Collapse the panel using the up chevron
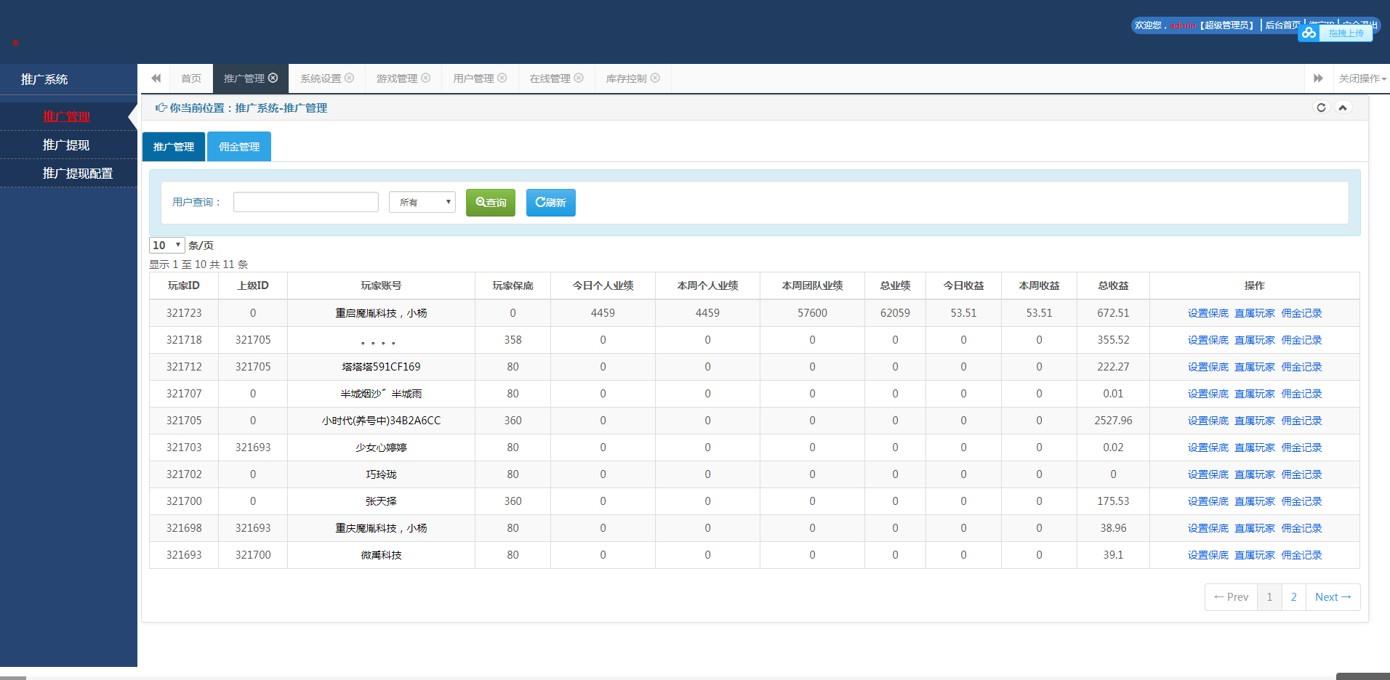Screen dimensions: 1390x680 point(1343,108)
